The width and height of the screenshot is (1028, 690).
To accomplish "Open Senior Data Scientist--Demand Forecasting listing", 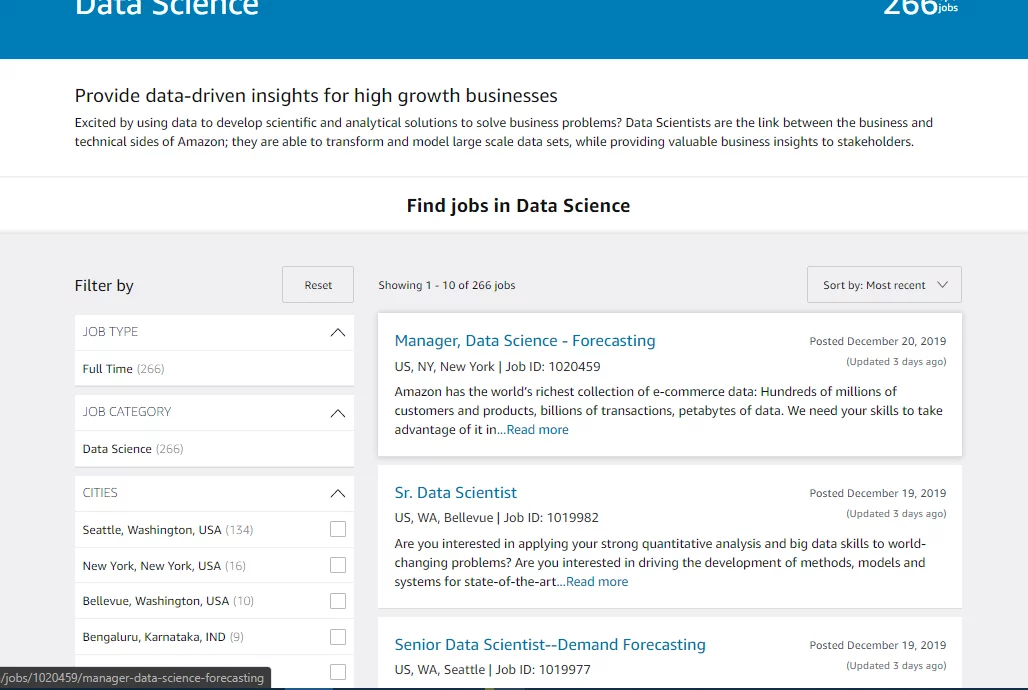I will click(x=549, y=645).
